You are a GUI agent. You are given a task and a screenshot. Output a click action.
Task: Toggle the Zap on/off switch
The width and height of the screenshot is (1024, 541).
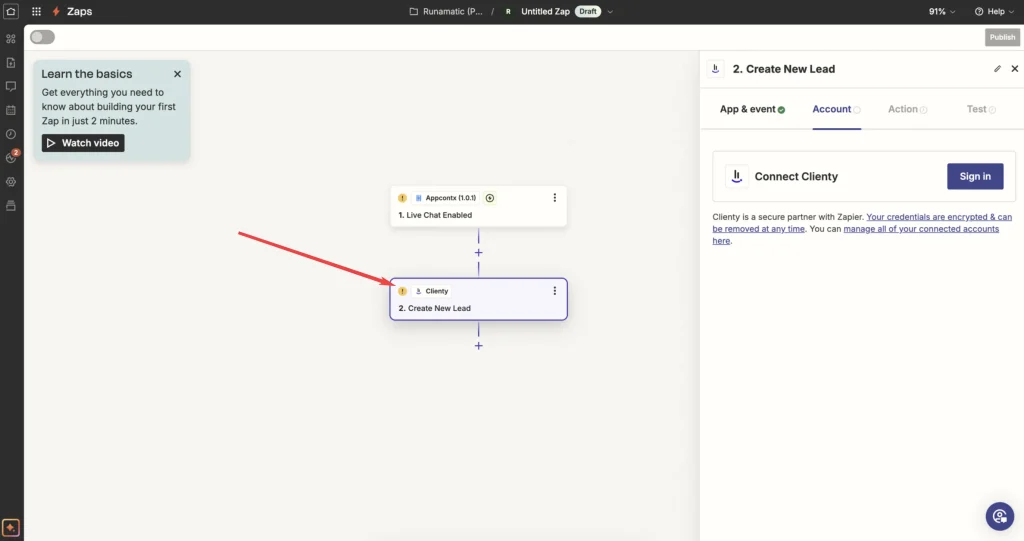(42, 37)
